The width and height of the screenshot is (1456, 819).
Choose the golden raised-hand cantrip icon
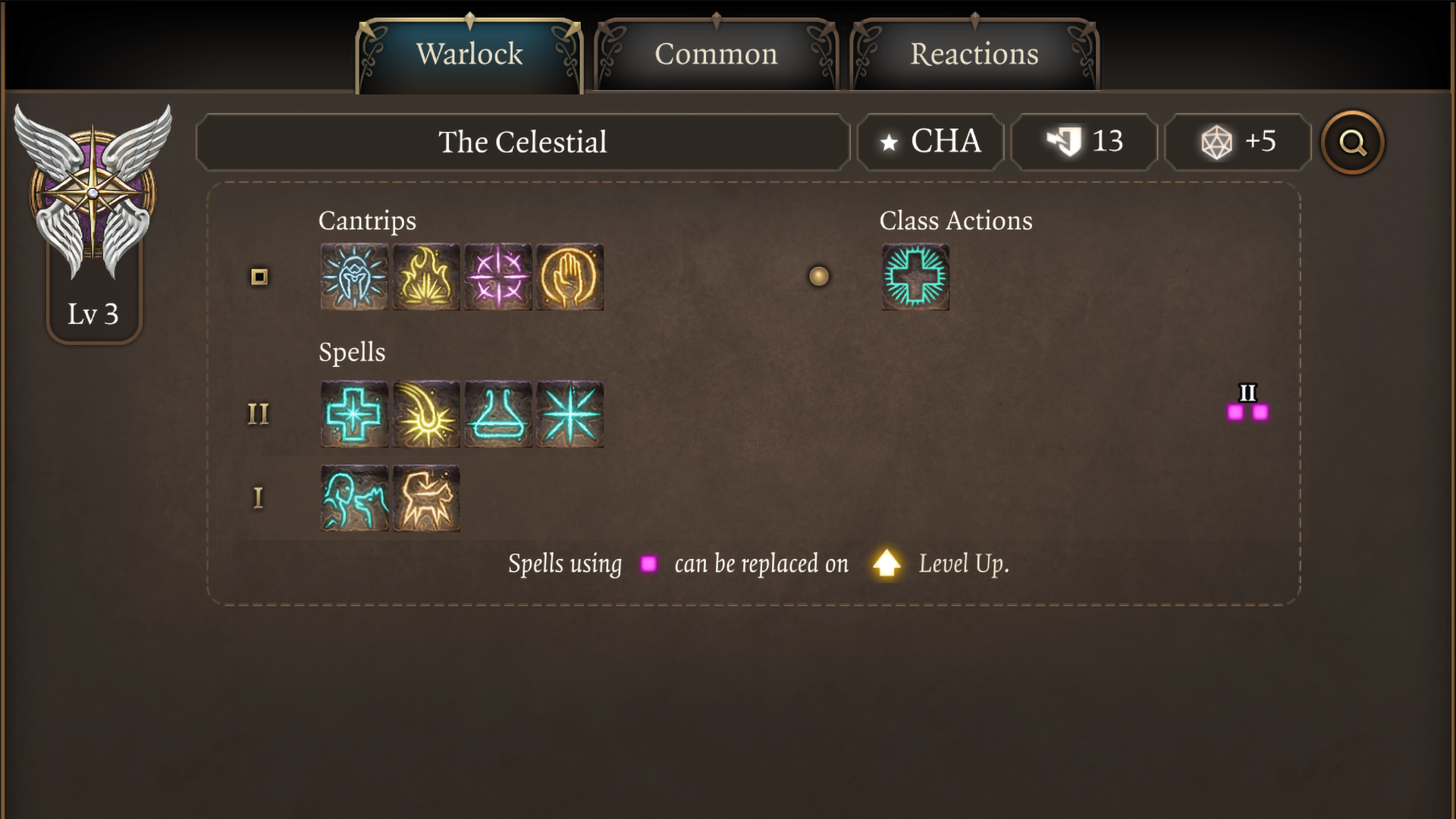point(570,277)
